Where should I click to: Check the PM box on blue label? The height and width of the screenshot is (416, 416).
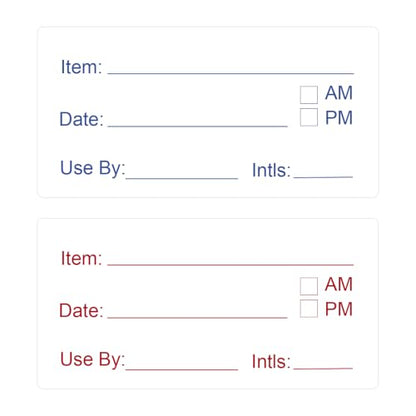tap(309, 117)
